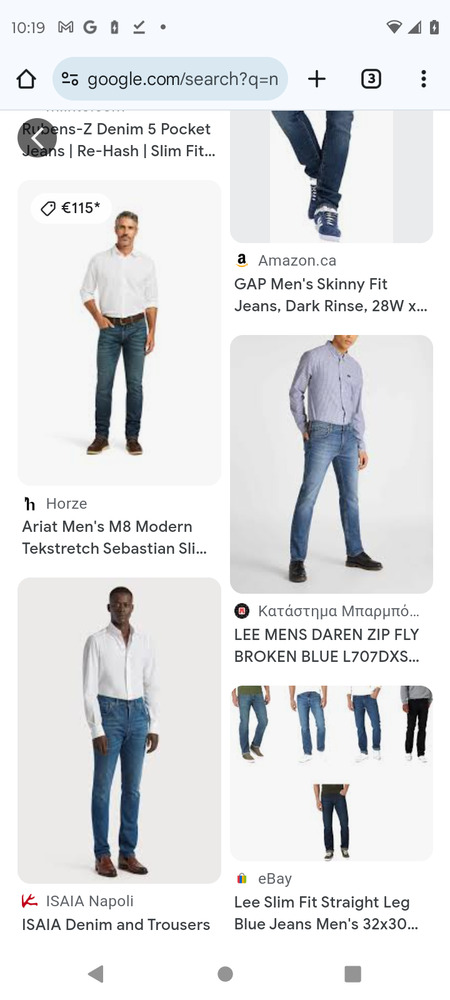The height and width of the screenshot is (1000, 450).
Task: Tap the €115 price tag badge
Action: click(71, 209)
